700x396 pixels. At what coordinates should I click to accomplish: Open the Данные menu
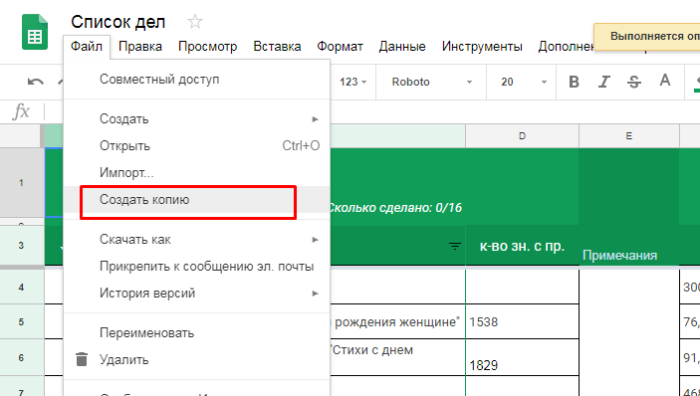pyautogui.click(x=402, y=46)
